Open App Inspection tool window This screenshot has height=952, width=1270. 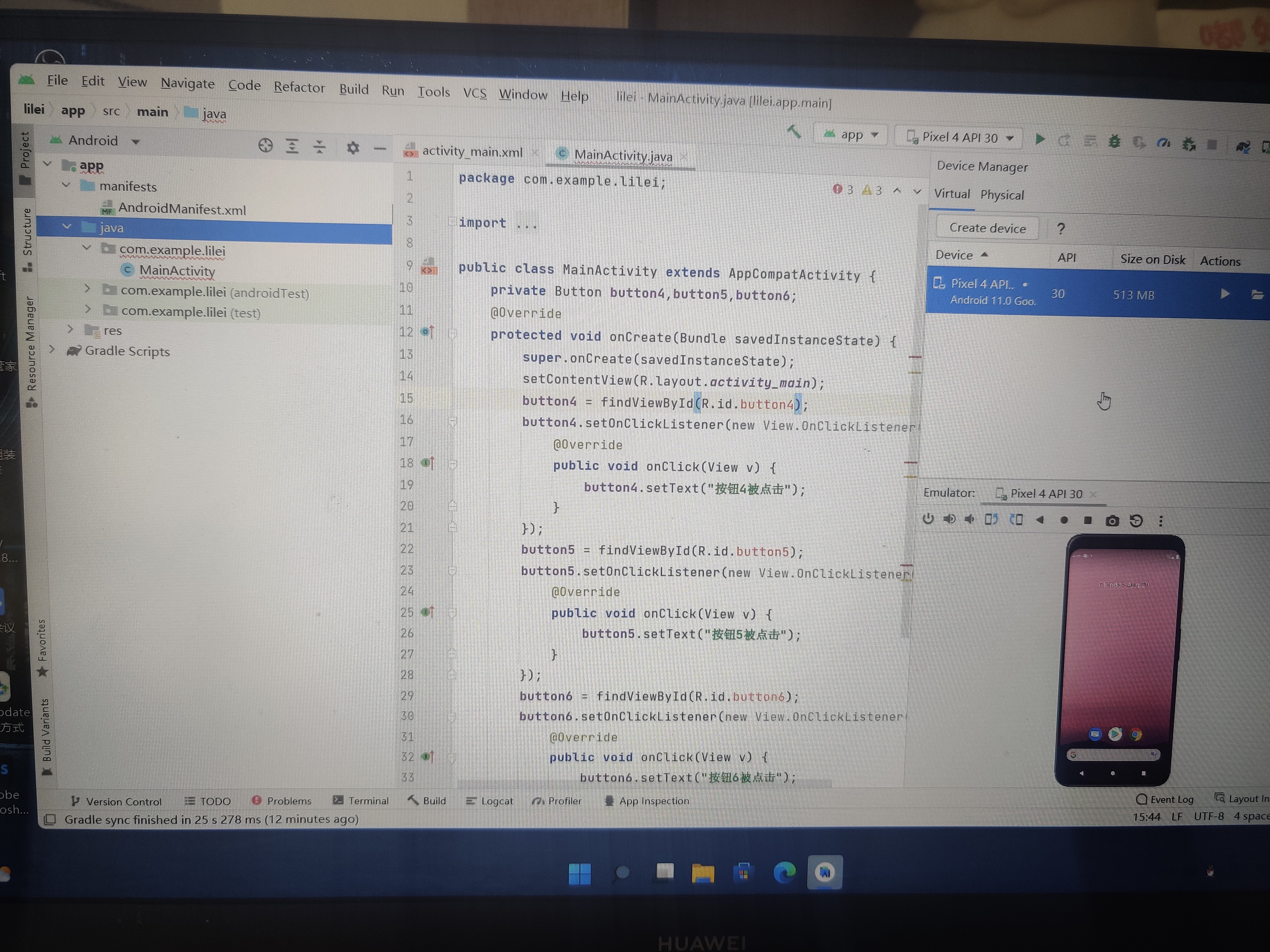[647, 801]
